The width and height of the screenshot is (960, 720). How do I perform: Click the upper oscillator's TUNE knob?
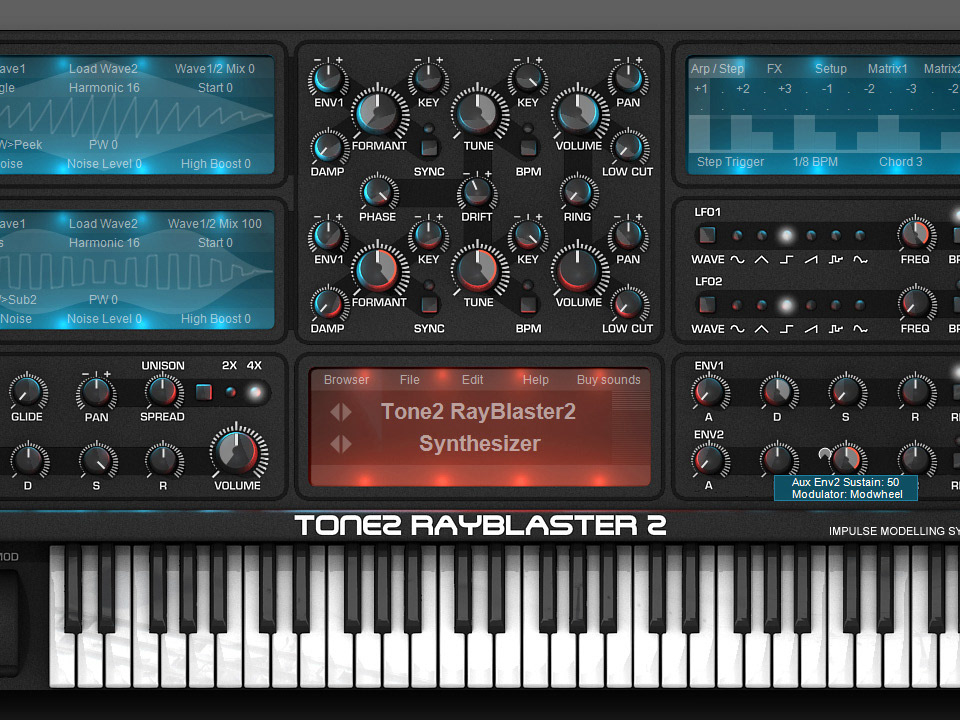[479, 113]
